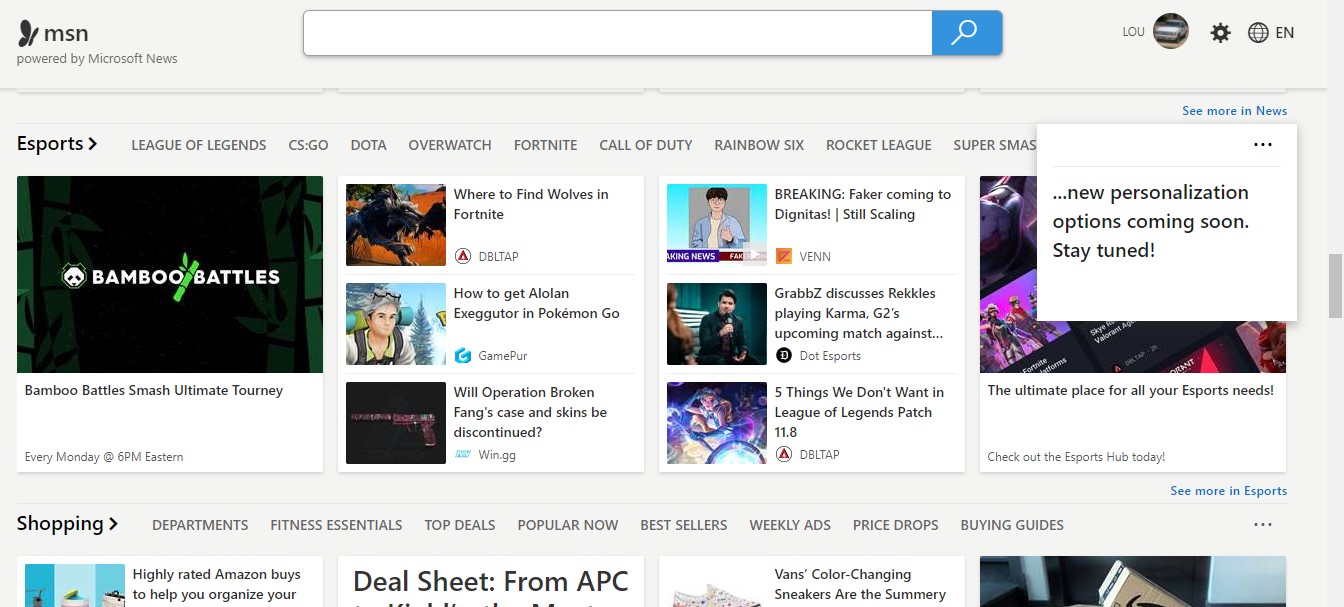Click the VENN source icon
This screenshot has width=1344, height=607.
pos(784,256)
